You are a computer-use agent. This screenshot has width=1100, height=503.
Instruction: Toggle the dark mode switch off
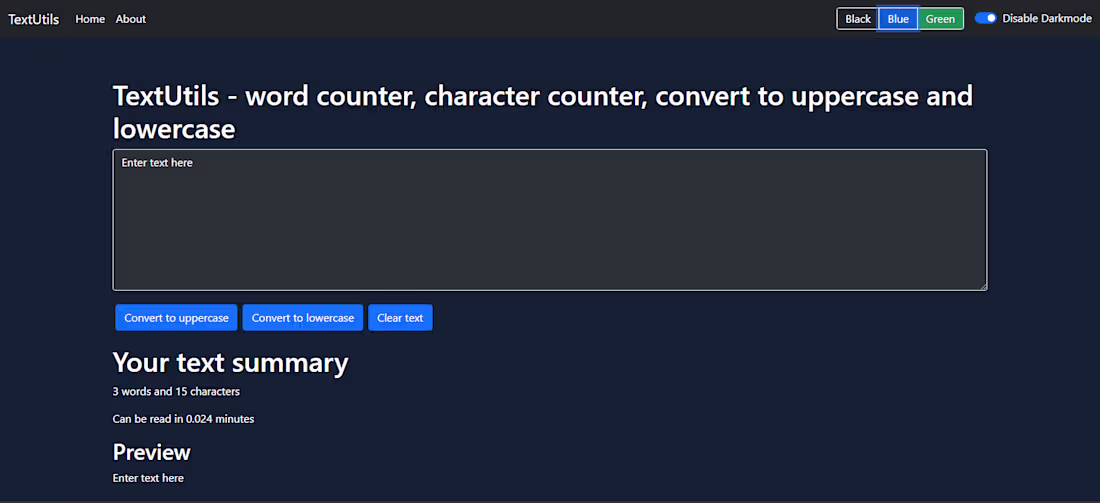(986, 19)
